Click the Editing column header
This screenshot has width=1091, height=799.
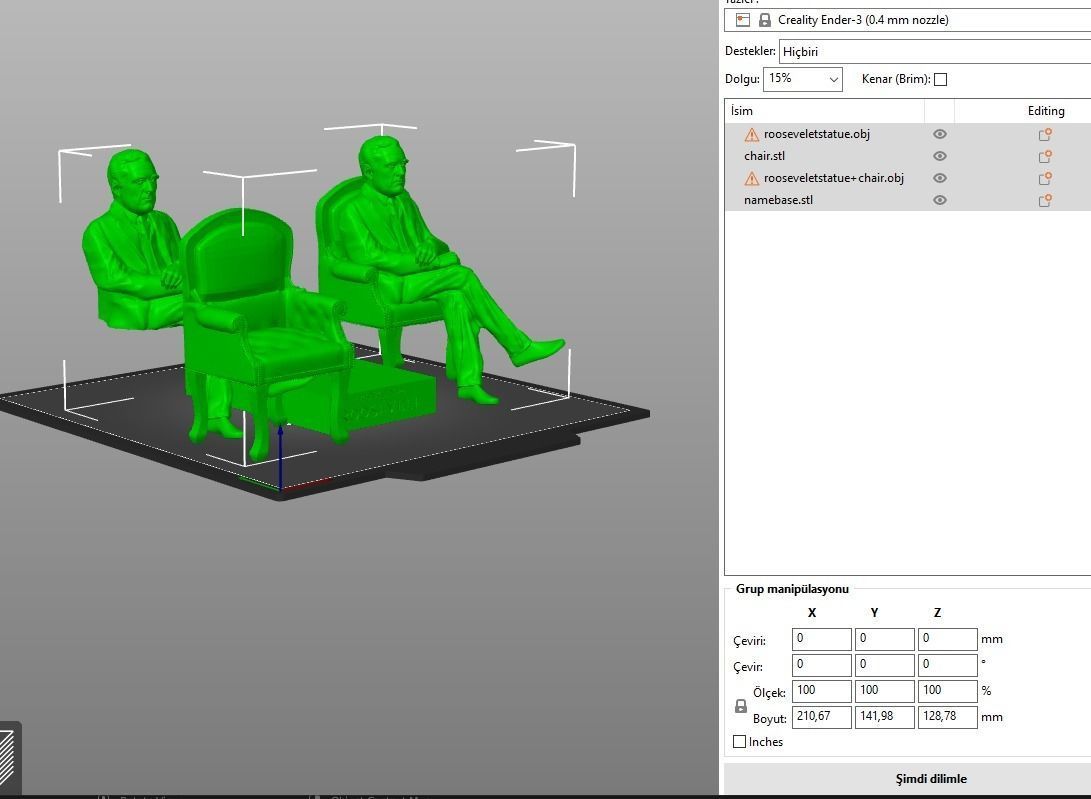point(1046,111)
